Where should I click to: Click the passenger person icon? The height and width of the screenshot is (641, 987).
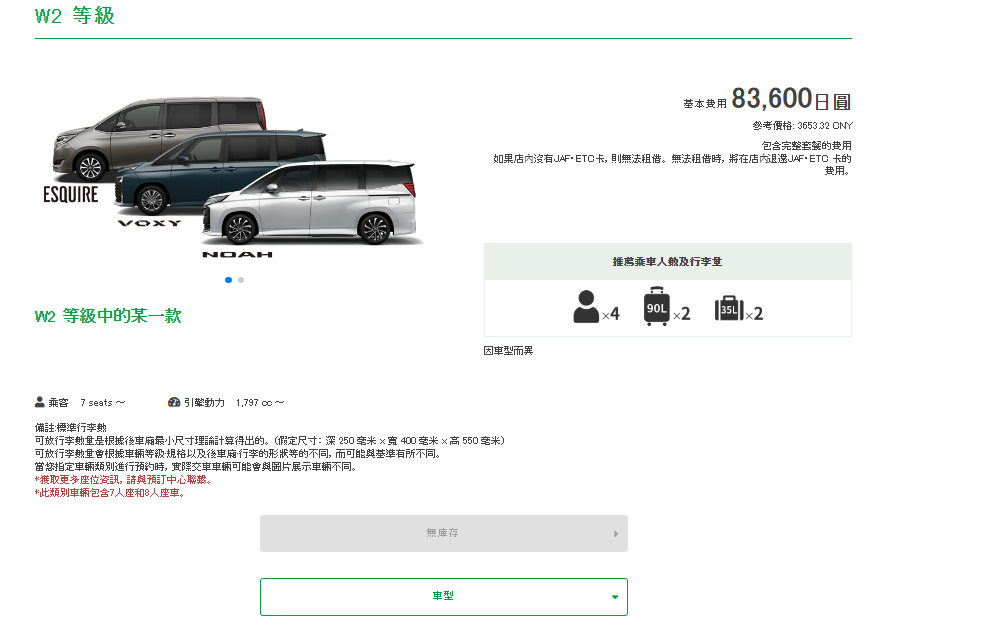586,307
